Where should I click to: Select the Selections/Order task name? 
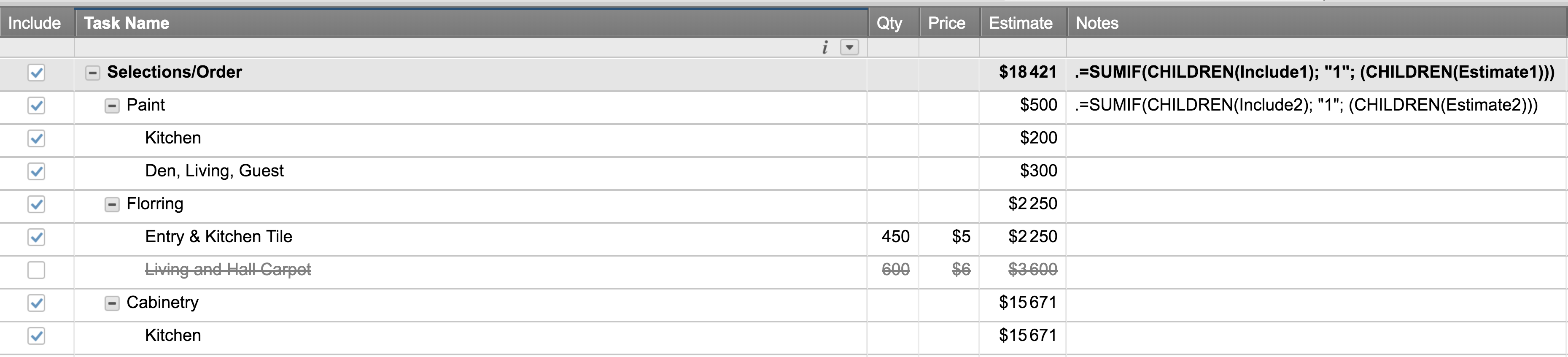(175, 73)
